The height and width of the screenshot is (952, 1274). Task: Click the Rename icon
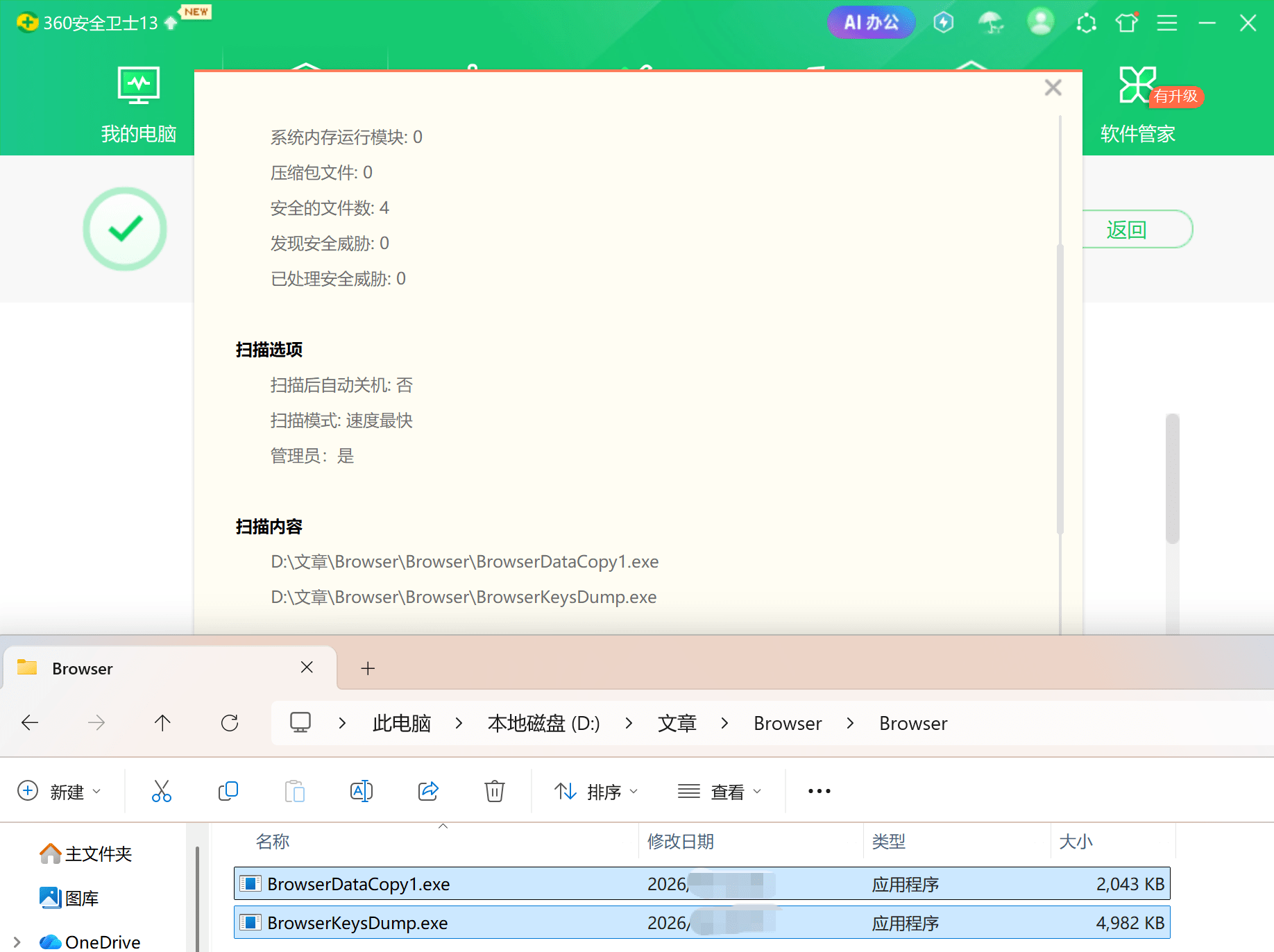point(362,791)
